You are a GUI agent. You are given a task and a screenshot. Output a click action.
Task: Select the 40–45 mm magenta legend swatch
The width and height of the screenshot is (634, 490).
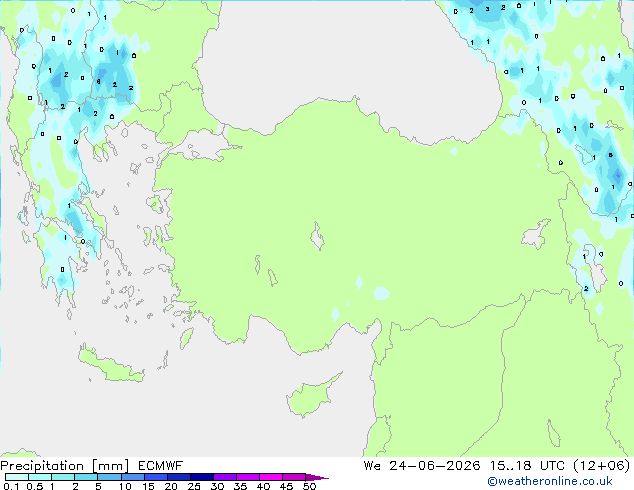pos(271,477)
